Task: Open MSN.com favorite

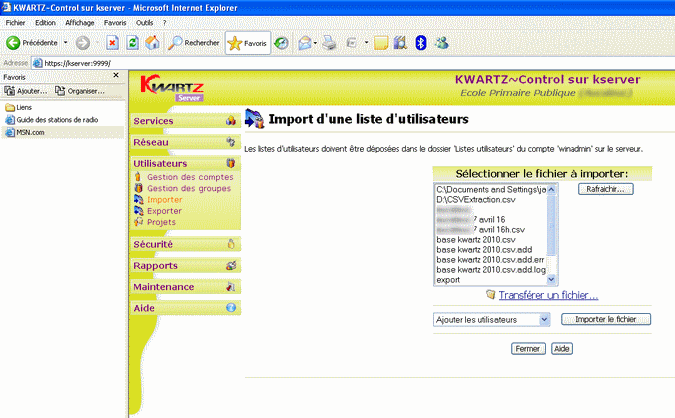Action: 25,133
